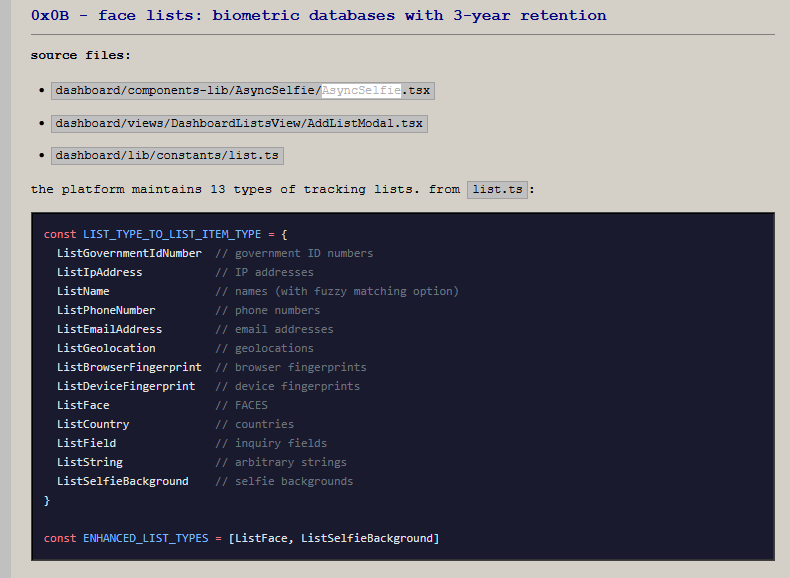Click ListString entry
This screenshot has width=790, height=578.
point(90,462)
